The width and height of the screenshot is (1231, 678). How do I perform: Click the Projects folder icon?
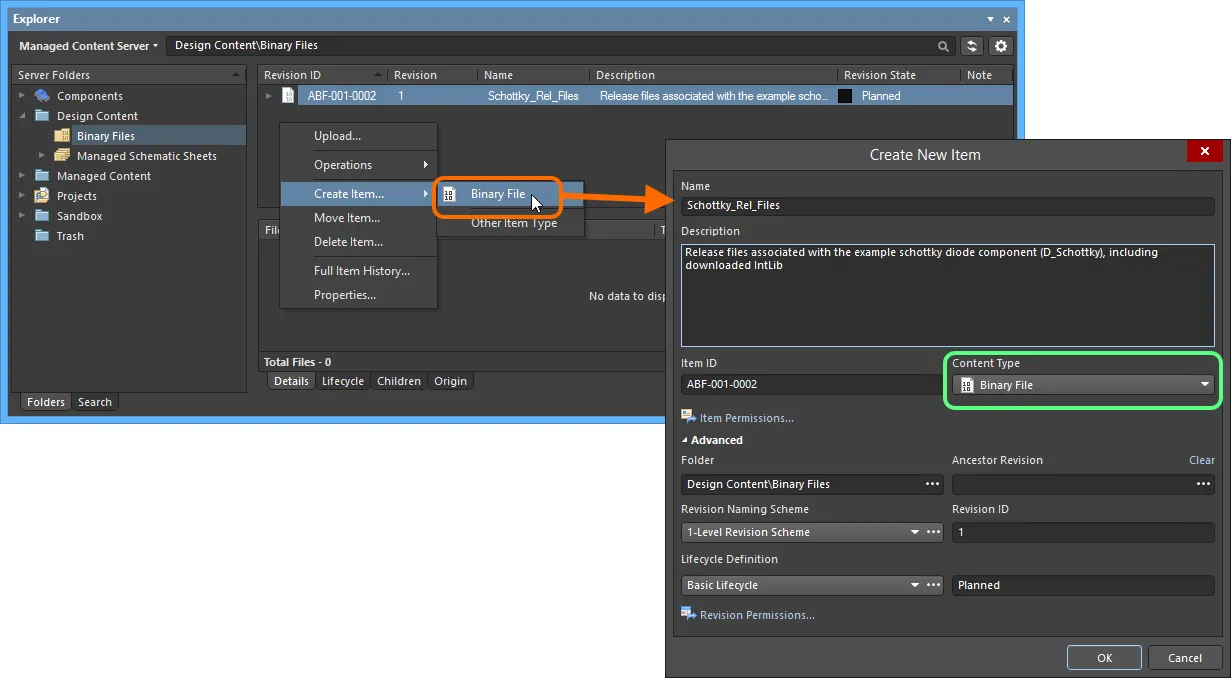click(42, 196)
